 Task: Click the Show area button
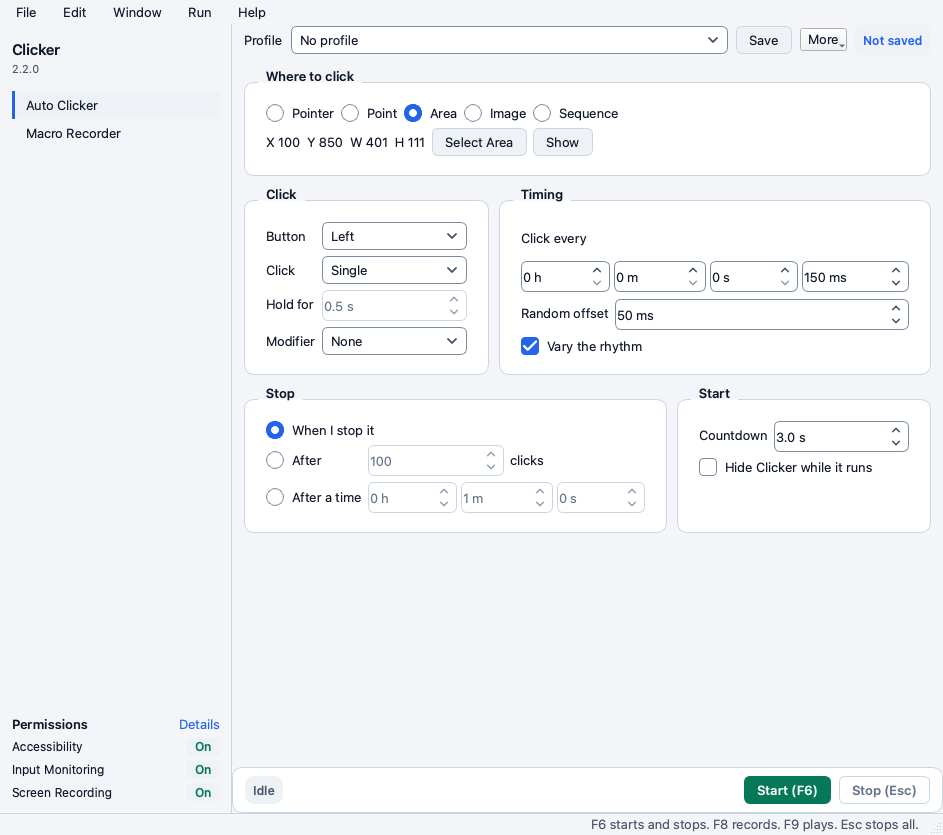pyautogui.click(x=562, y=143)
